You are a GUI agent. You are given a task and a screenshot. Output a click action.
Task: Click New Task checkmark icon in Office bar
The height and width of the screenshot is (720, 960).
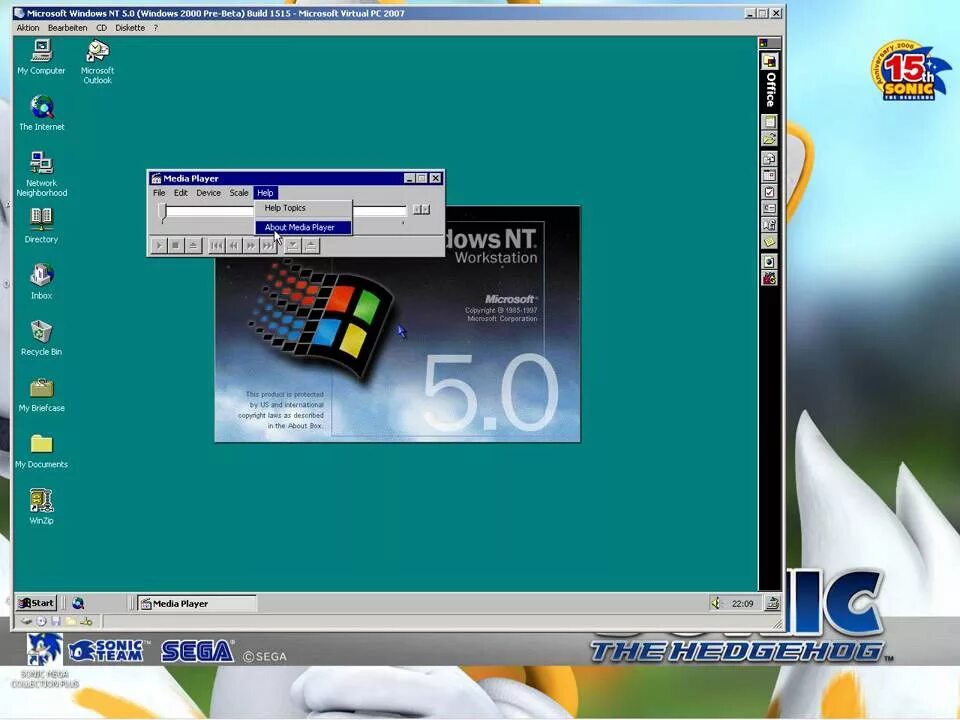770,192
